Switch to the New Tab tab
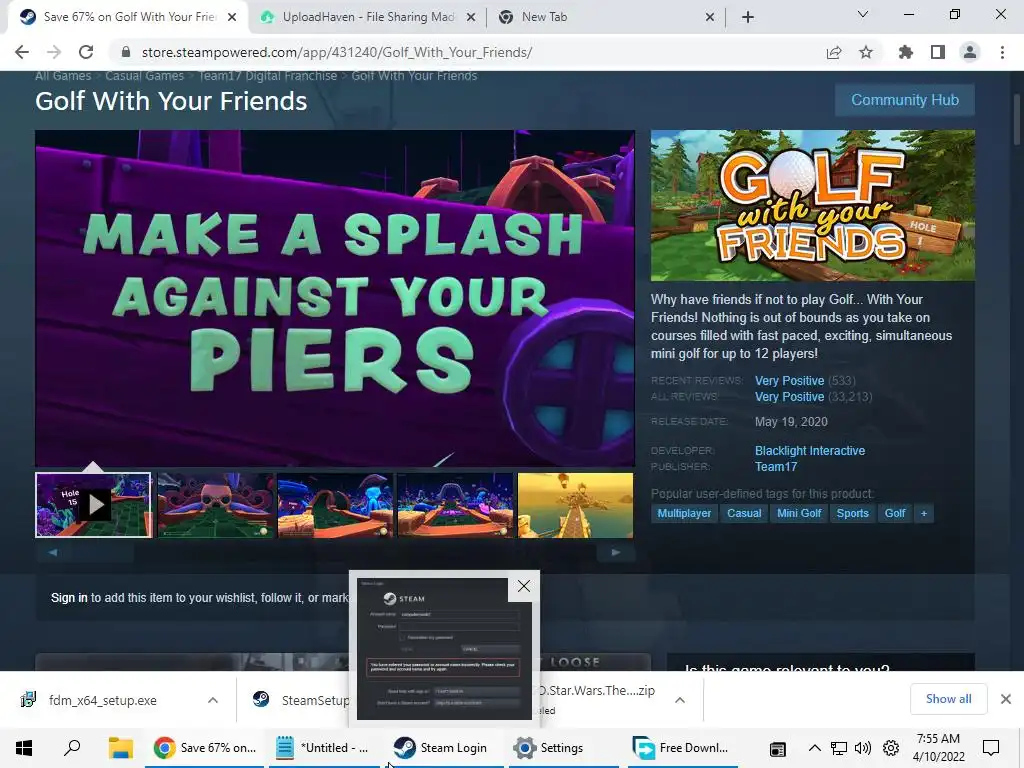 point(606,17)
